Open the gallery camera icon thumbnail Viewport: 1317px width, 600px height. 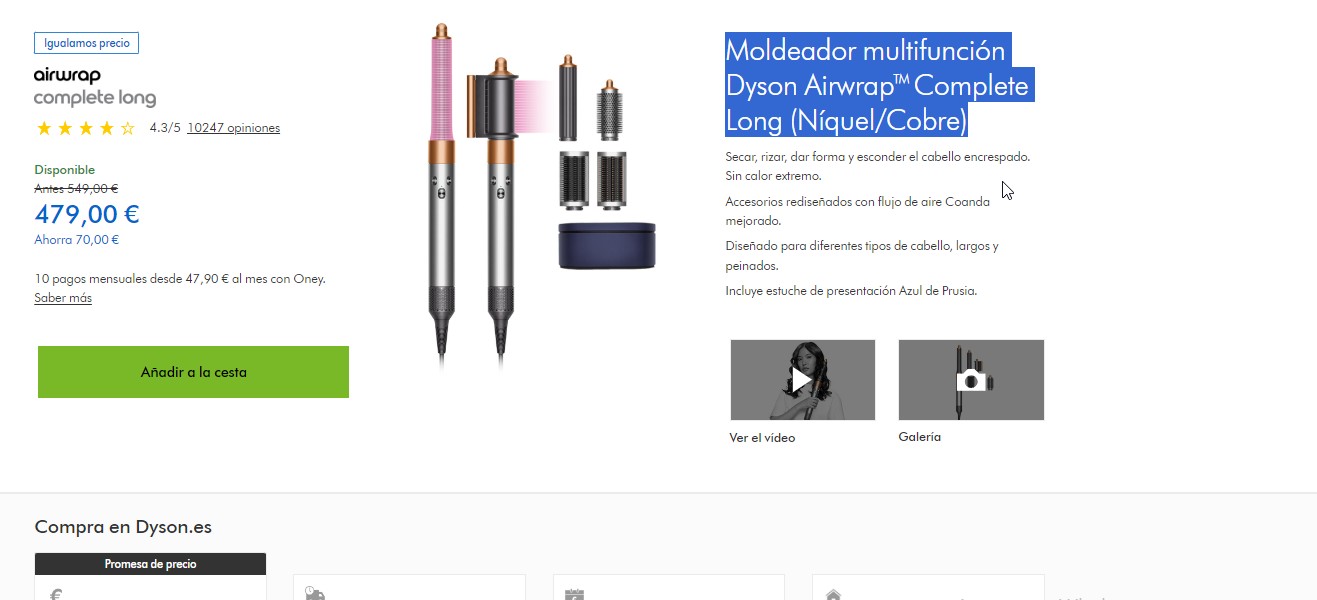point(971,380)
